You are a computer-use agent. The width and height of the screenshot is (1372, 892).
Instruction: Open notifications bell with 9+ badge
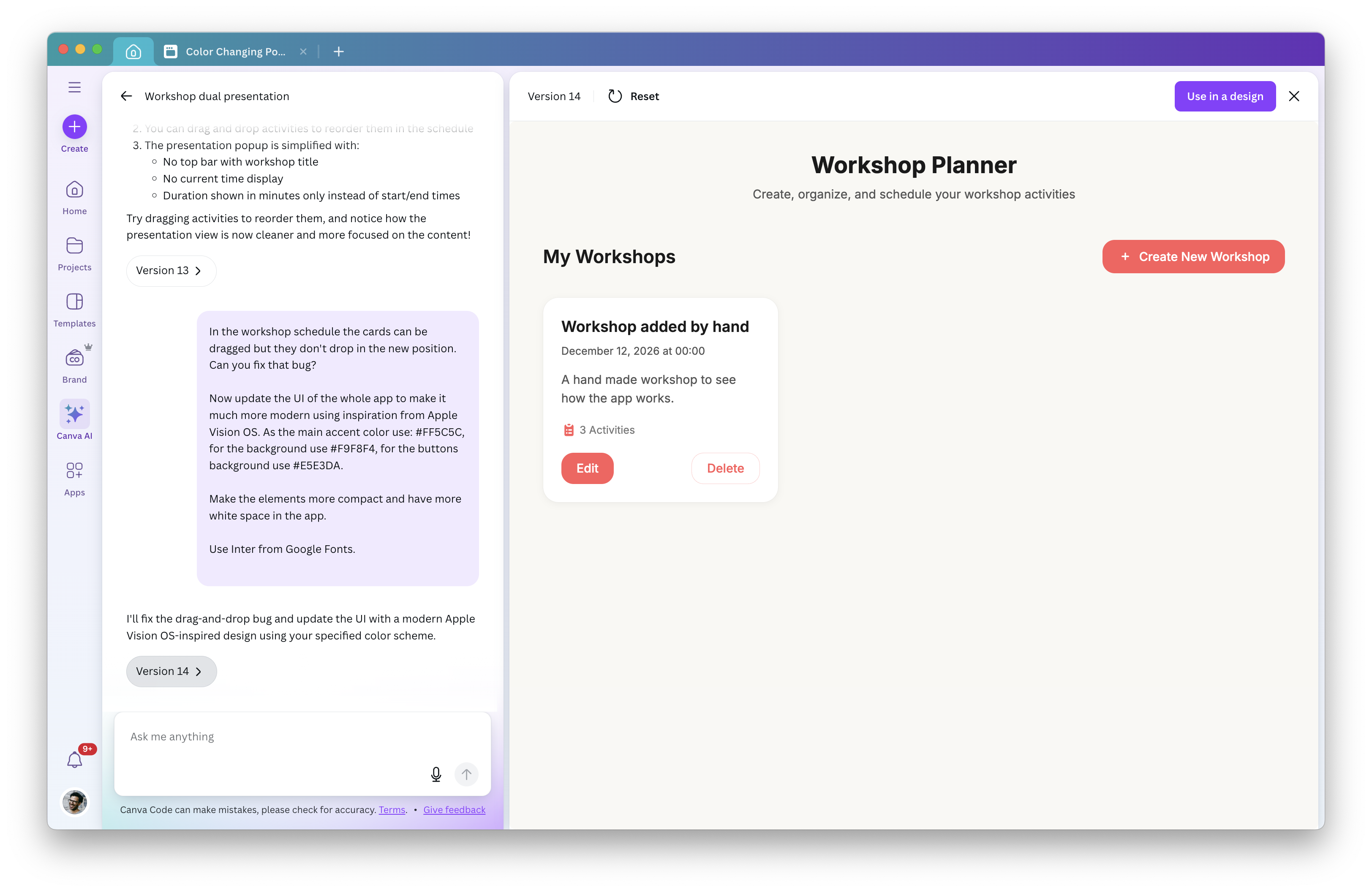coord(75,759)
